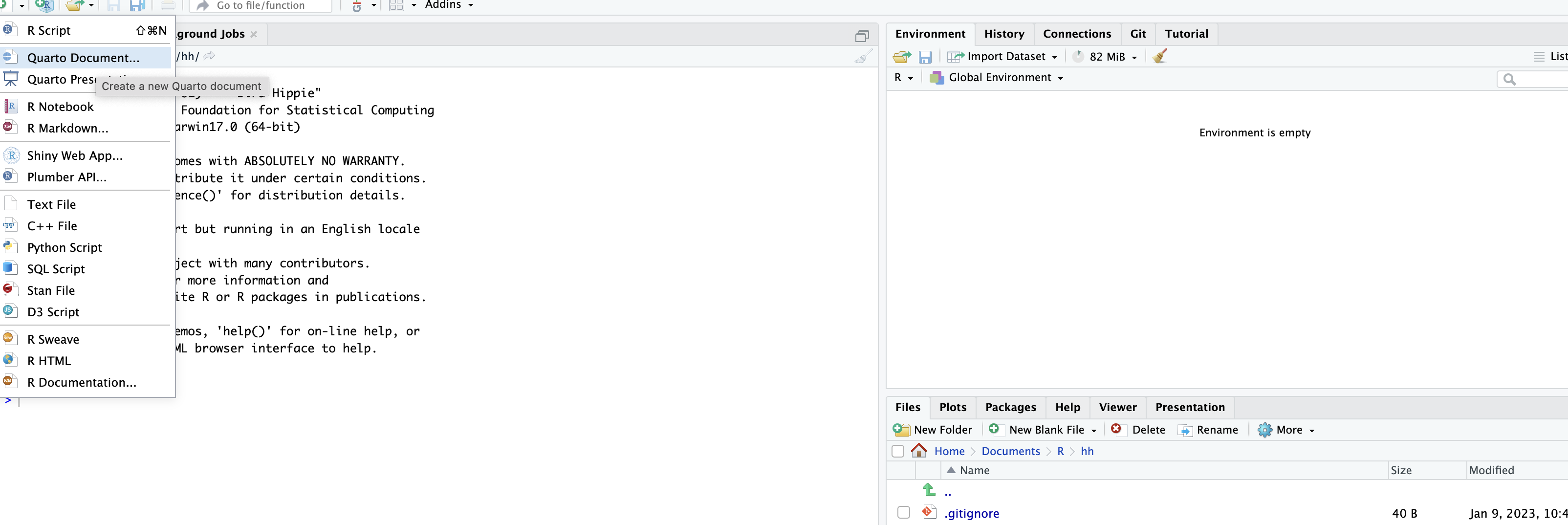Switch to the Packages tab
Screen dimensions: 1568x525
coord(1010,408)
